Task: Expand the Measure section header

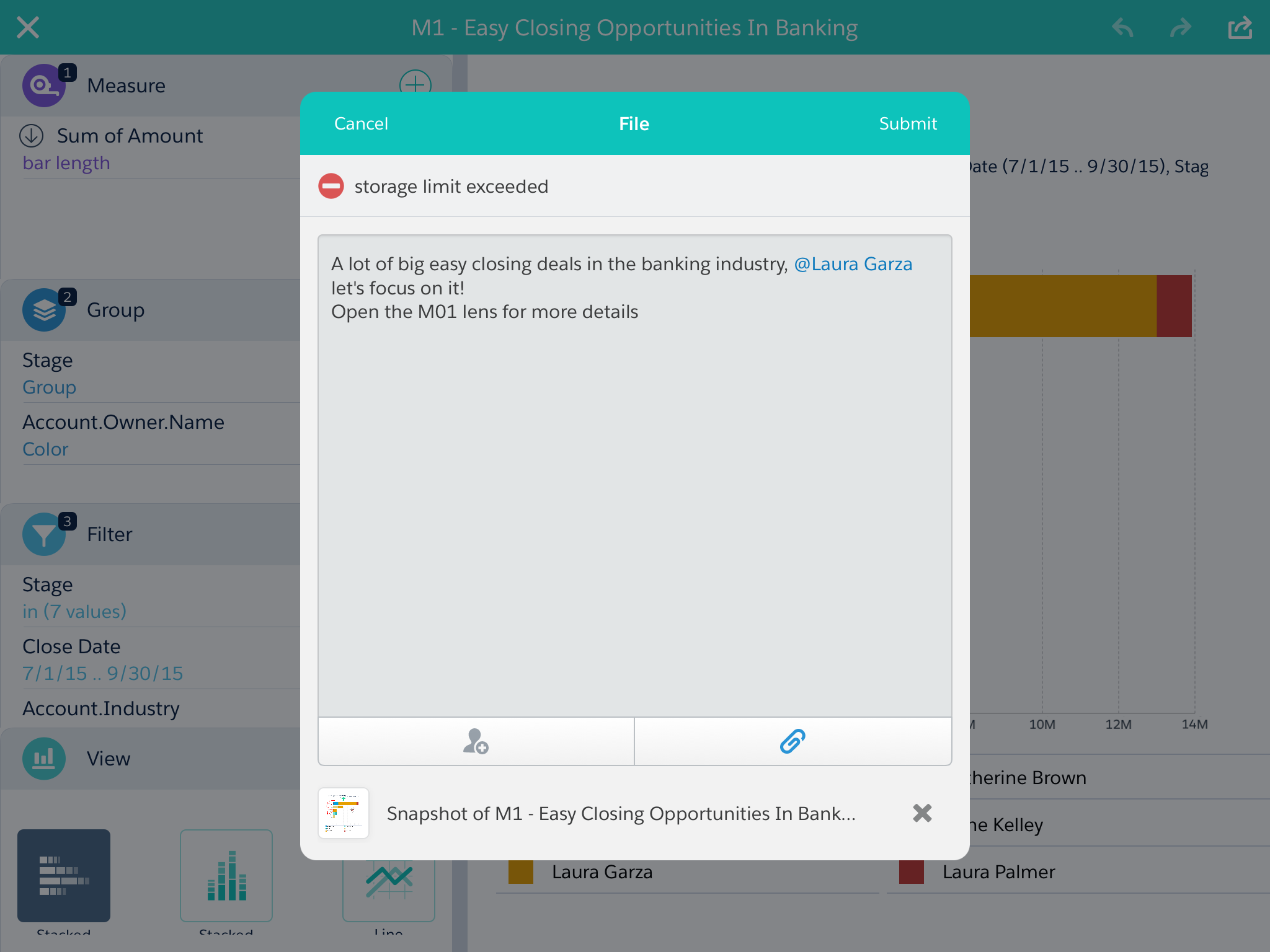Action: (127, 86)
